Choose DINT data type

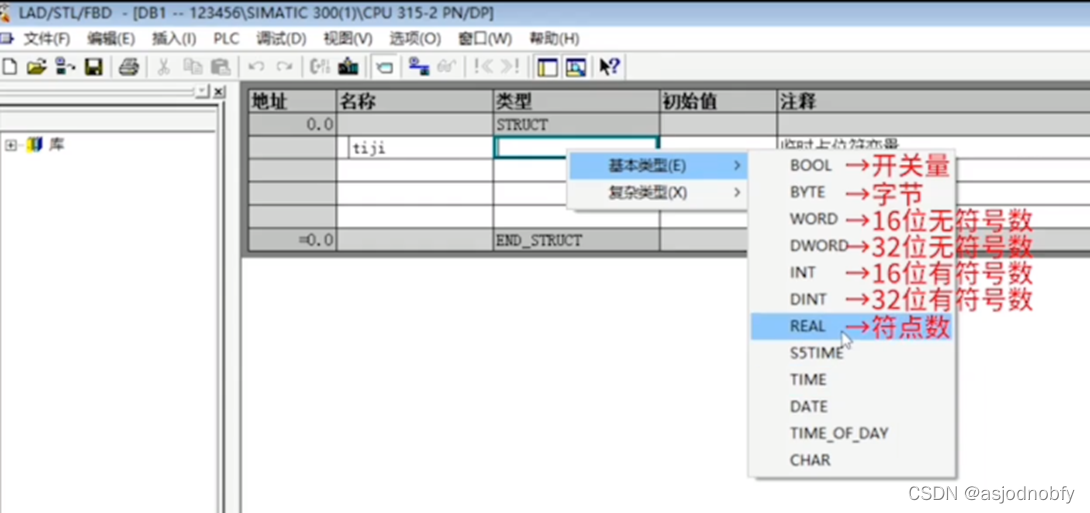[808, 299]
